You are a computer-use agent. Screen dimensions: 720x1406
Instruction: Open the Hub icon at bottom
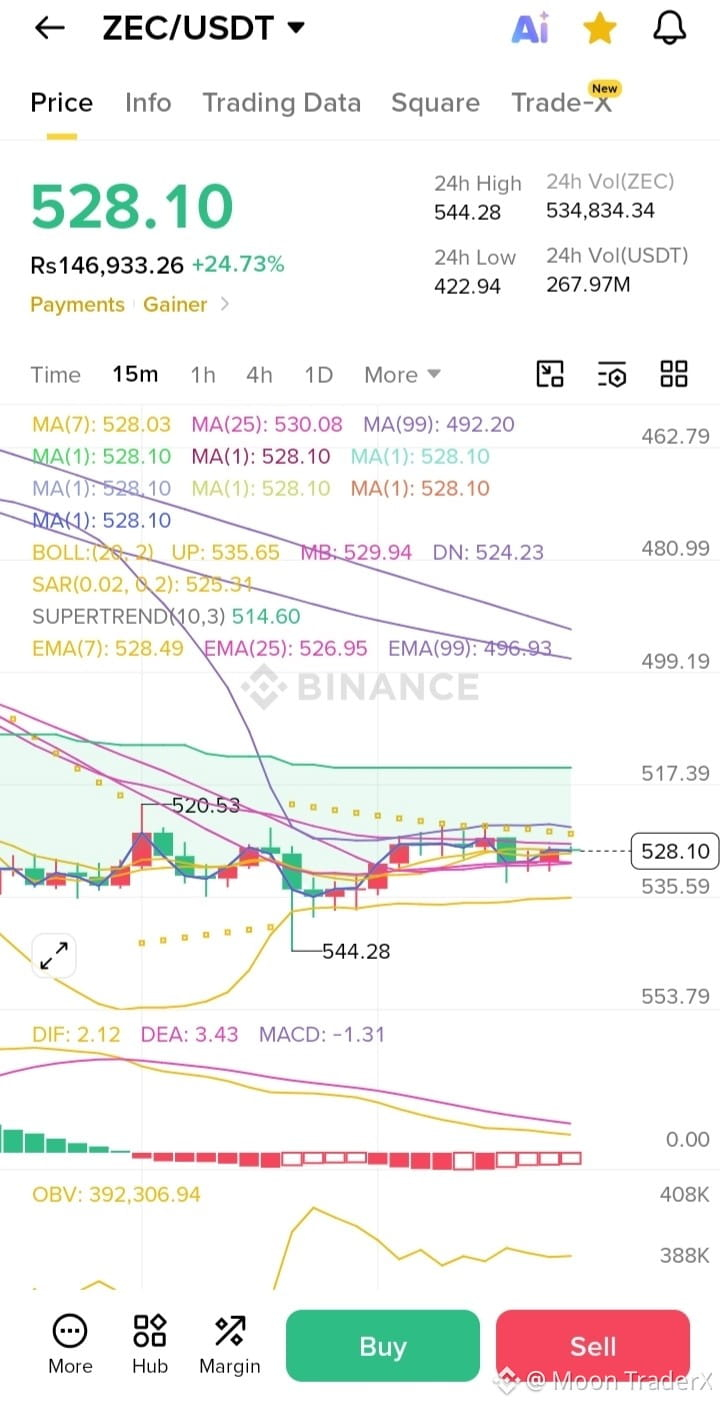point(150,1345)
